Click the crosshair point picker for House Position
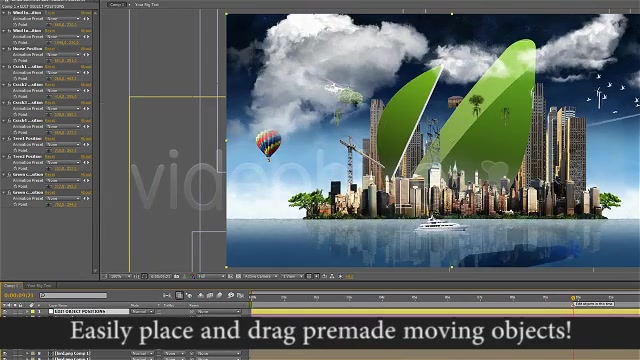The height and width of the screenshot is (360, 640). click(x=49, y=60)
